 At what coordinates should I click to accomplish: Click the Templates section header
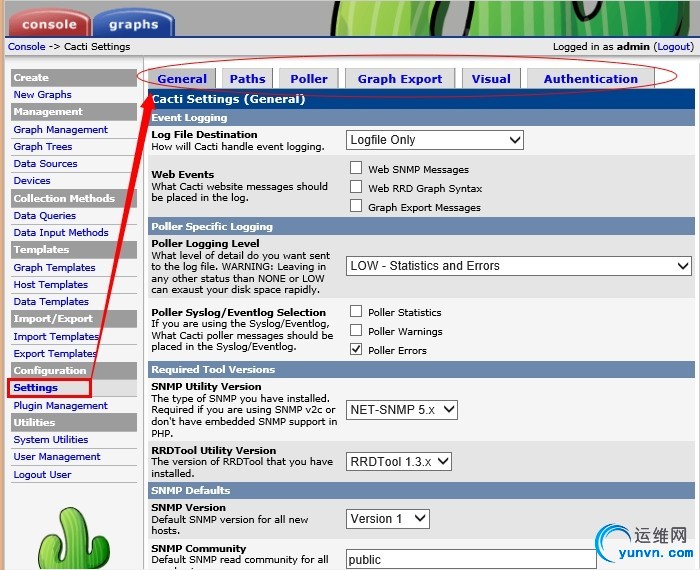74,250
